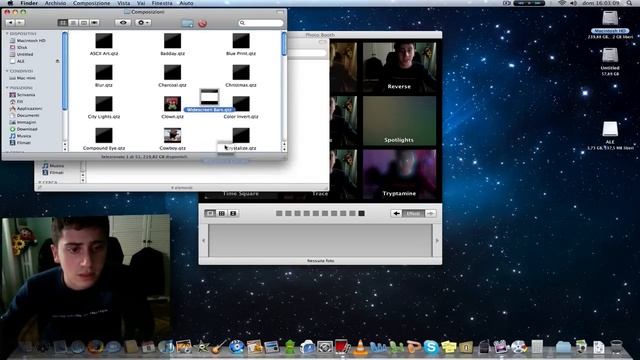Open VLC cone icon in the Dock
Viewport: 640px width, 360px height.
pos(360,347)
